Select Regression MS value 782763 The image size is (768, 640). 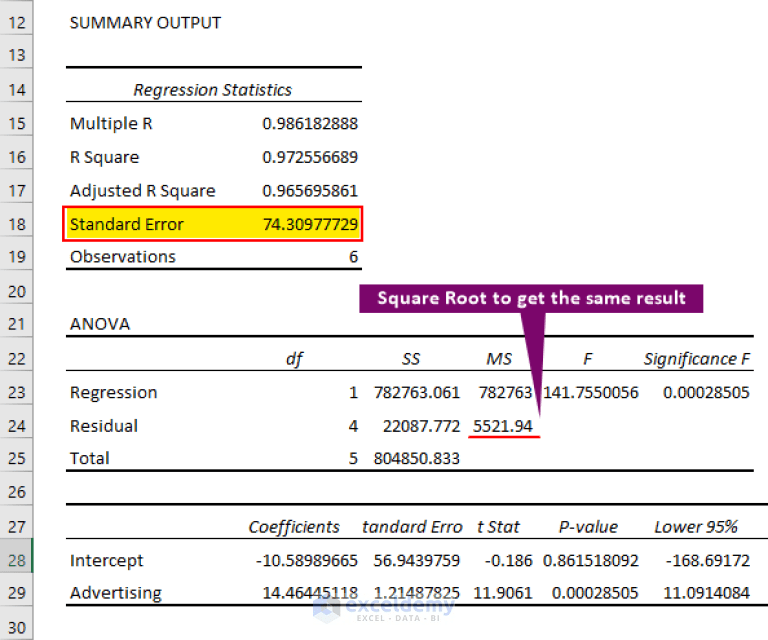click(x=505, y=393)
